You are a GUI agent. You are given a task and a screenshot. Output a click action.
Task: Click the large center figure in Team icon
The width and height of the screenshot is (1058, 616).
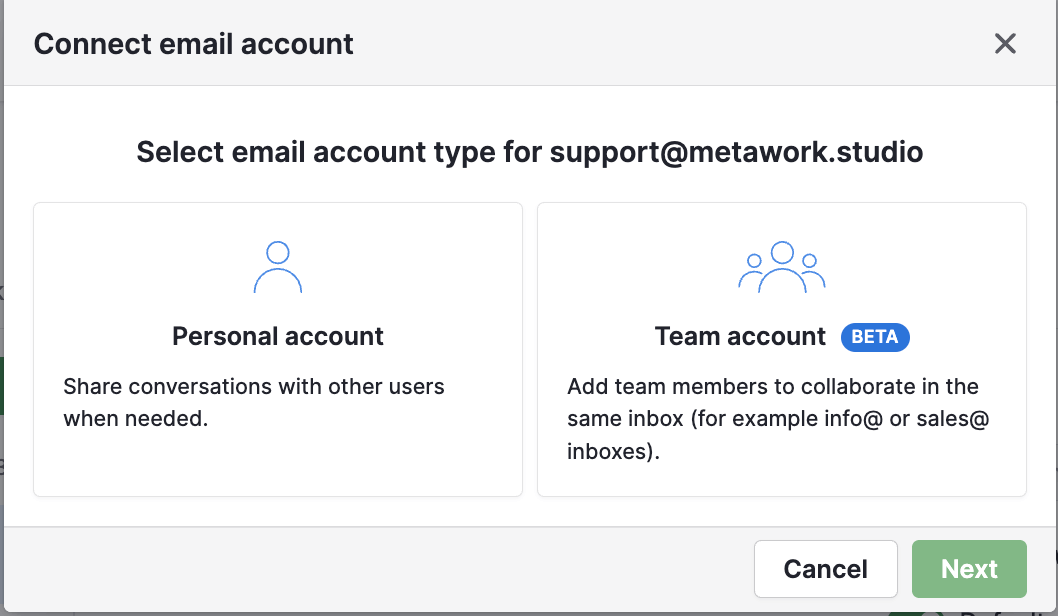click(x=782, y=266)
